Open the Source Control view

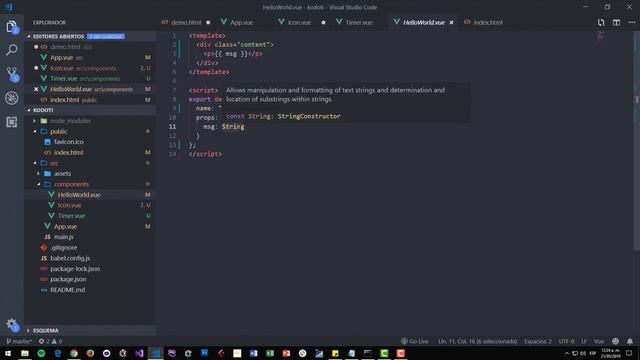pos(12,74)
